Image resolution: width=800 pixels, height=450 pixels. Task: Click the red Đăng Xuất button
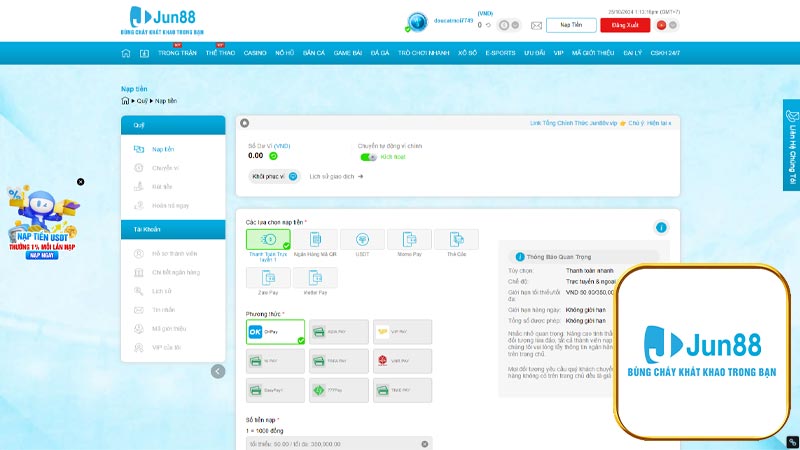625,25
